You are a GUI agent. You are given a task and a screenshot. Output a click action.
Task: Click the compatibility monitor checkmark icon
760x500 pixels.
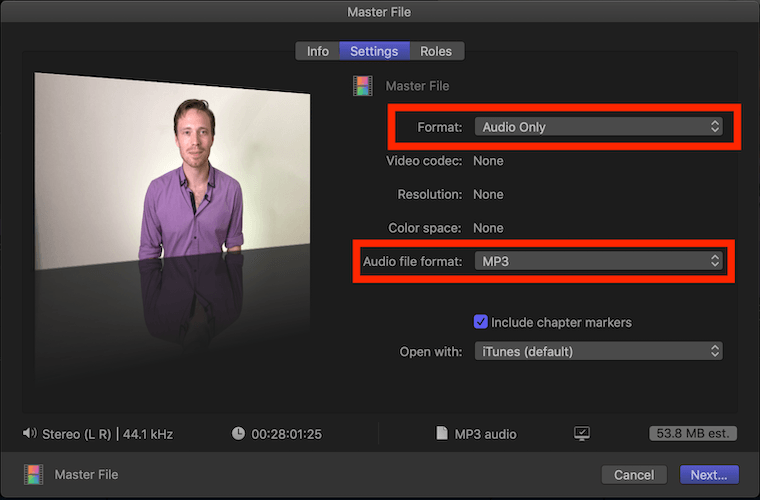[x=582, y=434]
